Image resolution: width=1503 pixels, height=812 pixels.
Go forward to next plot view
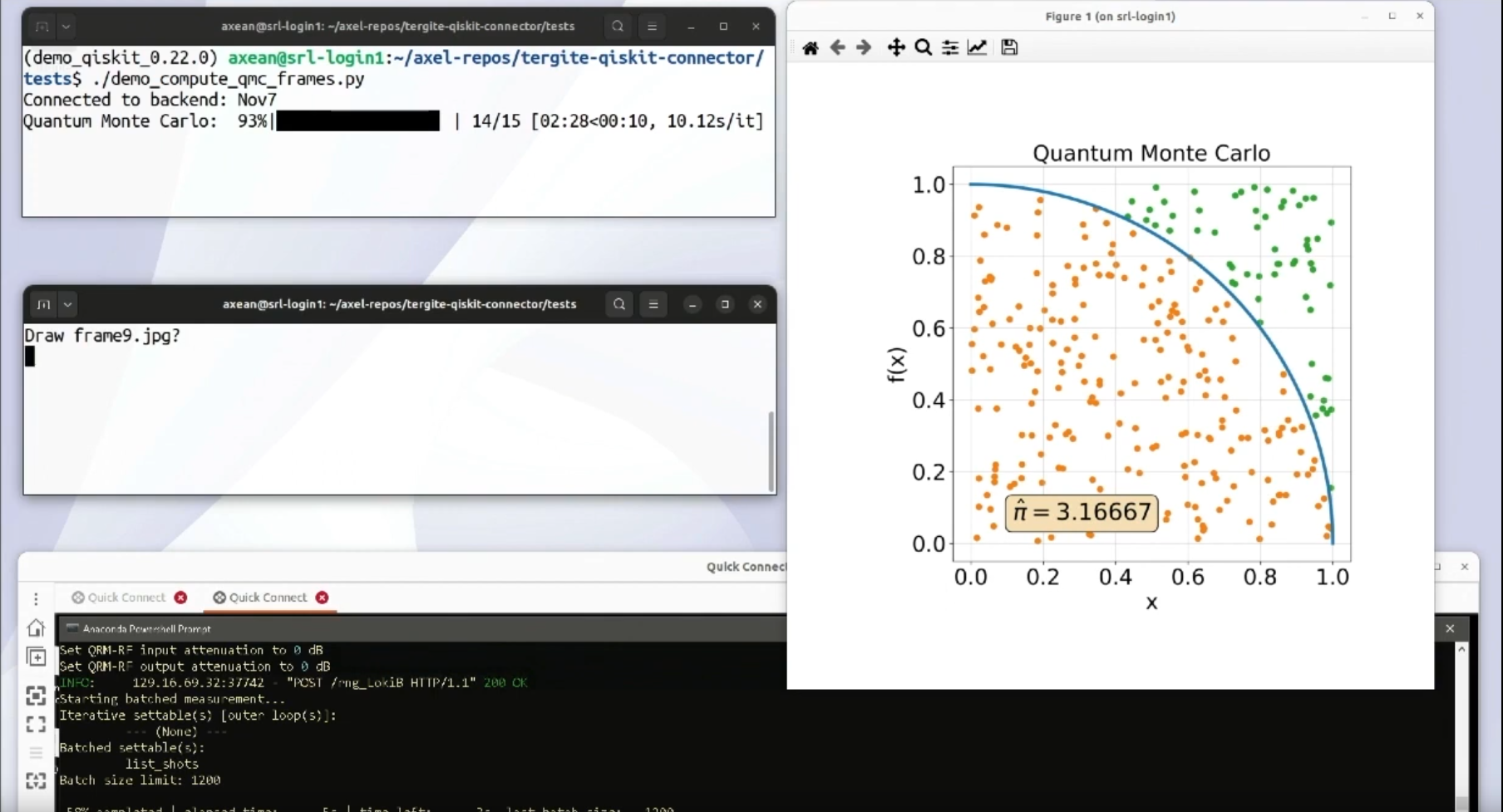[864, 48]
